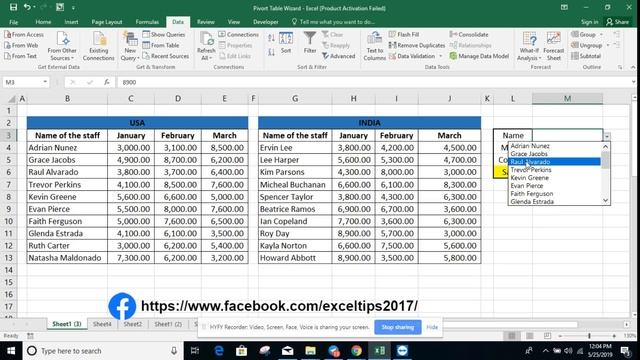640x360 pixels.
Task: Click dropdown list scroll down arrow
Action: (x=605, y=200)
